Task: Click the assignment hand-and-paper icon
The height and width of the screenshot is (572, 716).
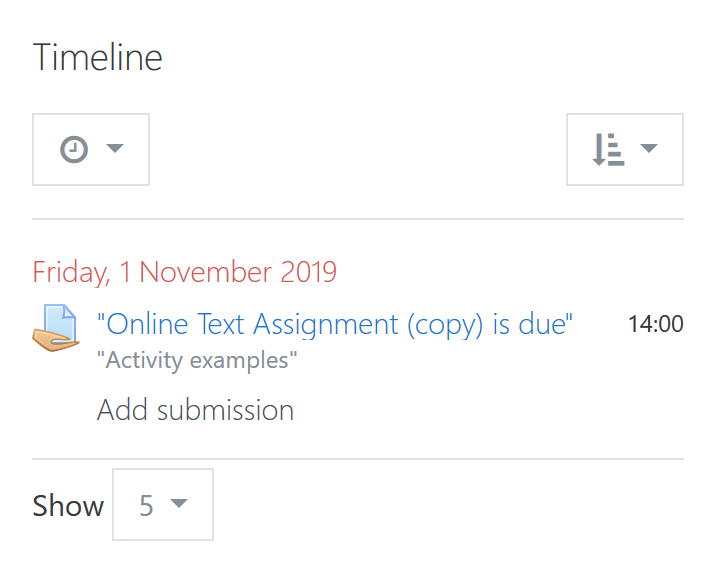Action: 56,328
